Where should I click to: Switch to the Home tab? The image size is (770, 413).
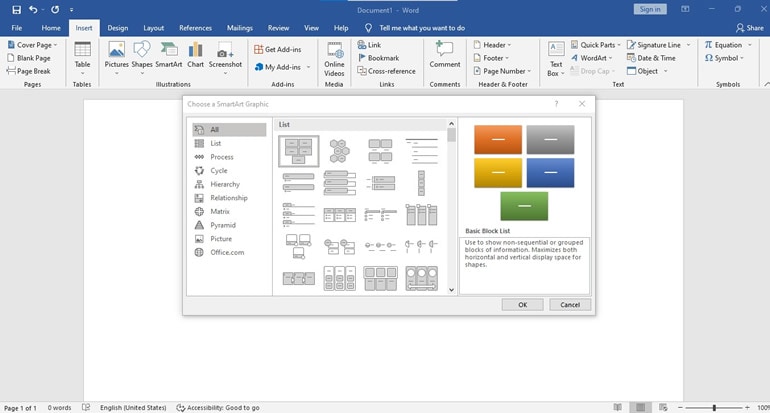point(51,28)
